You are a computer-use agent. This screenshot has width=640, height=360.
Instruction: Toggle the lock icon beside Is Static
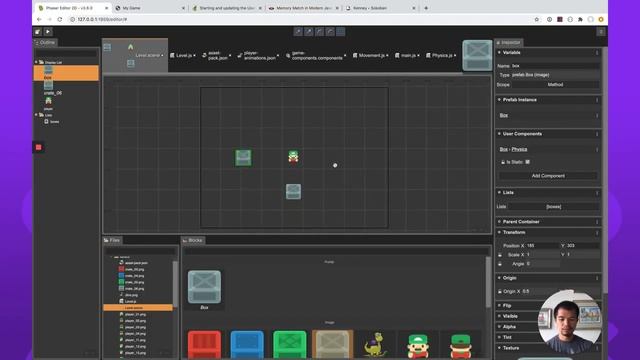pyautogui.click(x=502, y=162)
